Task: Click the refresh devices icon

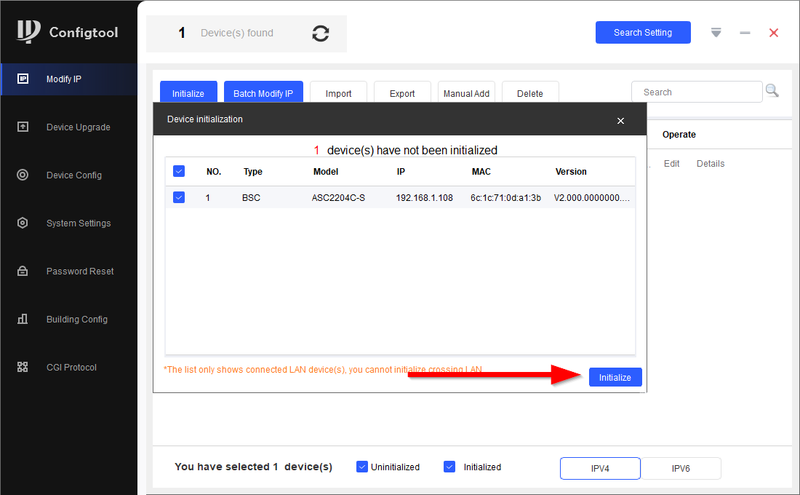Action: coord(320,33)
